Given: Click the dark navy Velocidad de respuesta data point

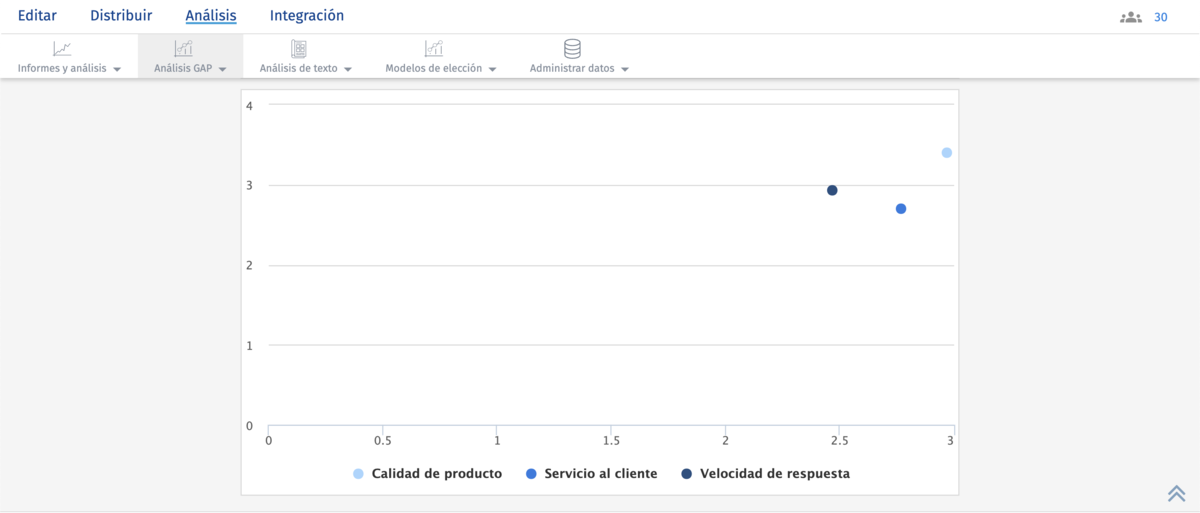Looking at the screenshot, I should click(x=832, y=190).
